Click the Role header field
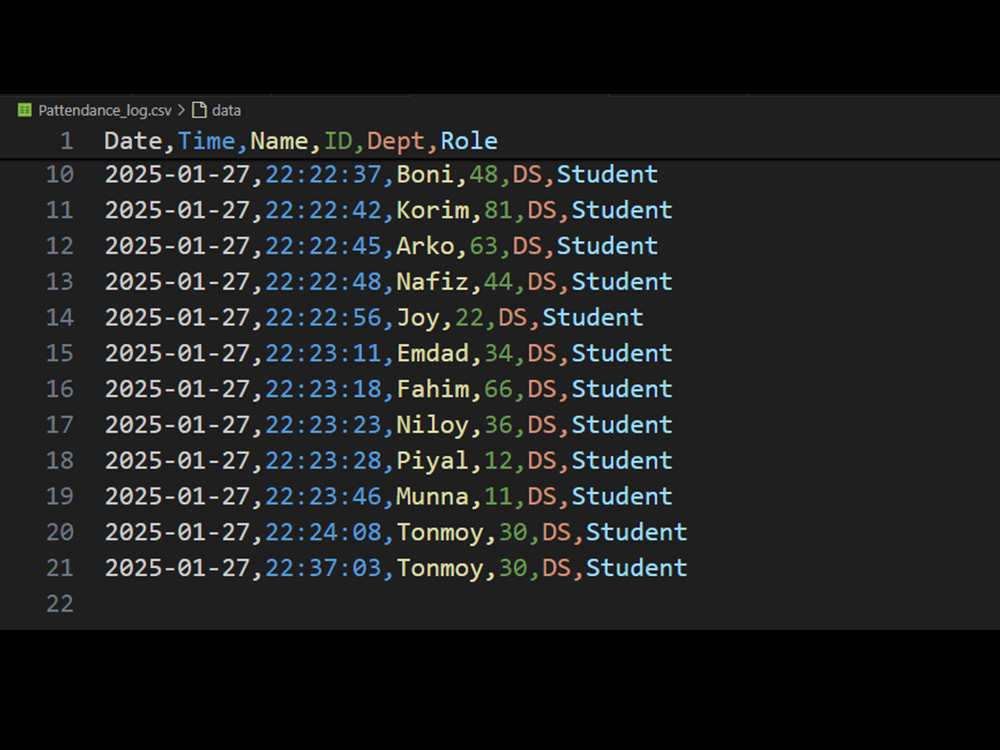1000x750 pixels. coord(469,141)
